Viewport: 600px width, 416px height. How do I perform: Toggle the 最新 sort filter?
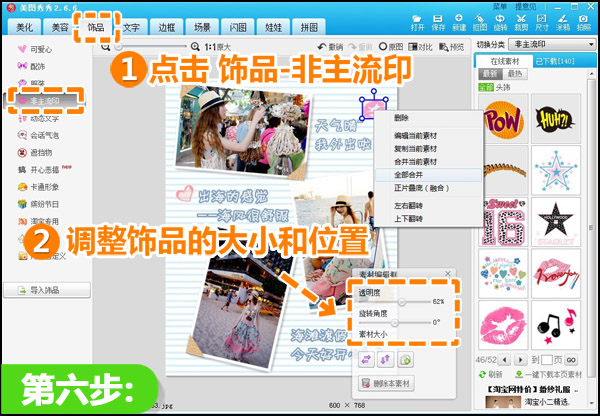tap(490, 73)
